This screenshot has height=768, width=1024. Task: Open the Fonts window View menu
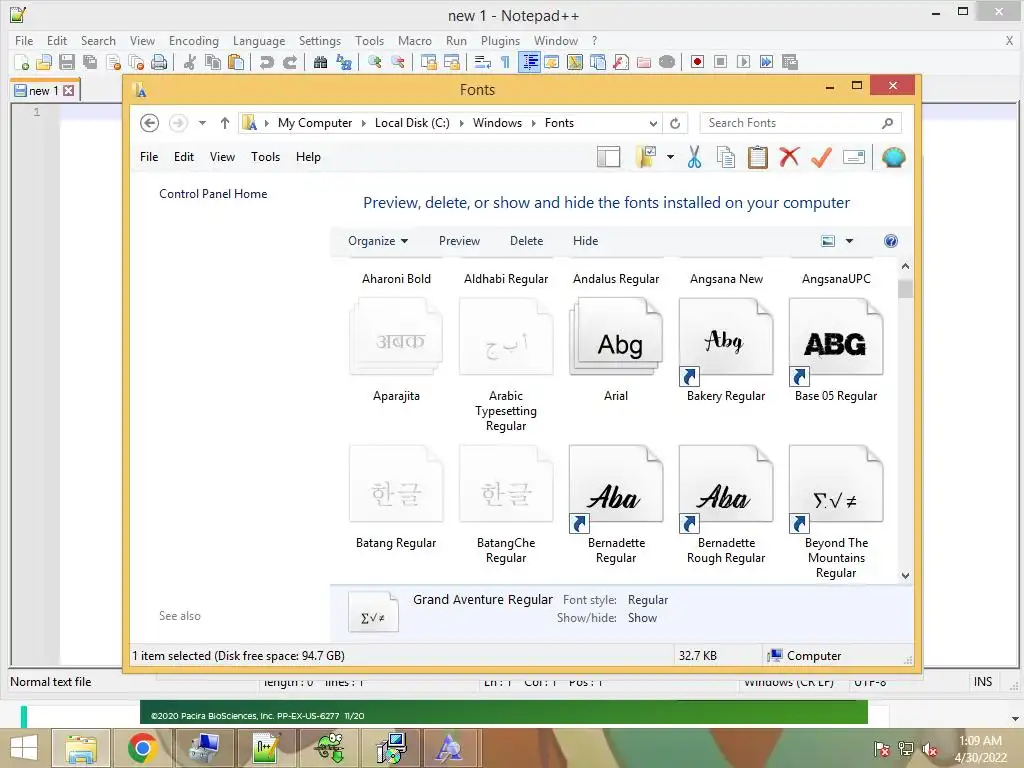click(x=222, y=157)
